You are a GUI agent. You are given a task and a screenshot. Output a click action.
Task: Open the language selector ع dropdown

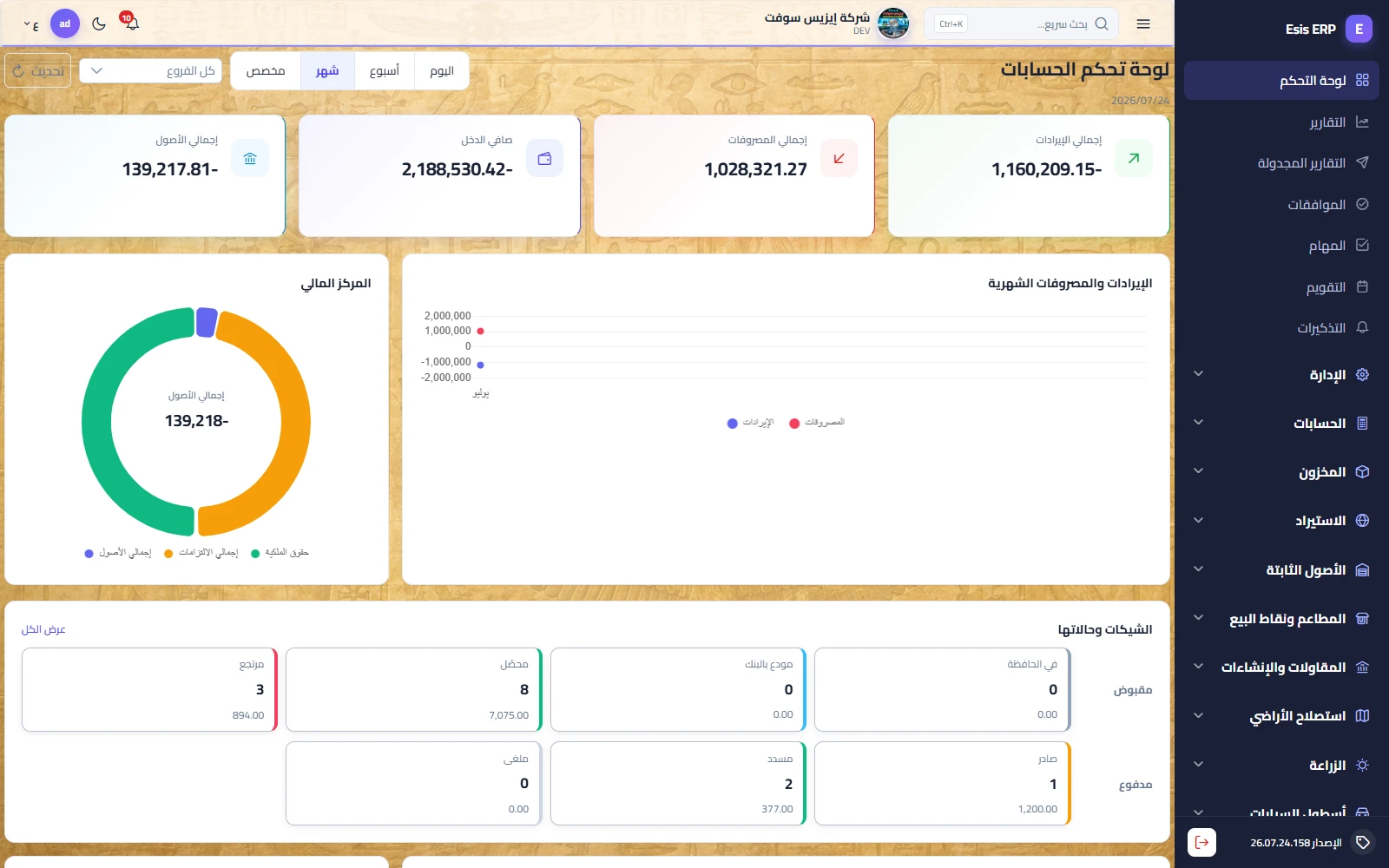click(31, 24)
